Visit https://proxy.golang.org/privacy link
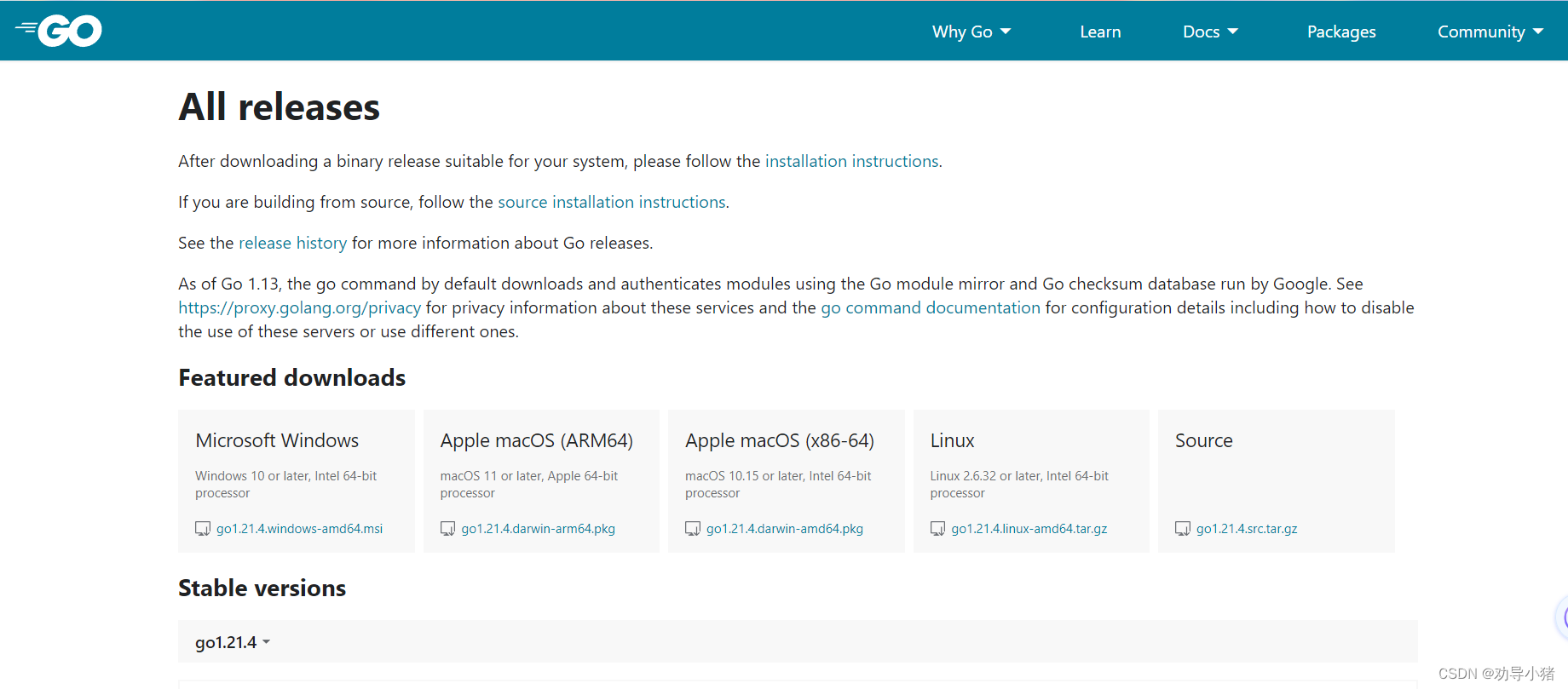 point(299,307)
